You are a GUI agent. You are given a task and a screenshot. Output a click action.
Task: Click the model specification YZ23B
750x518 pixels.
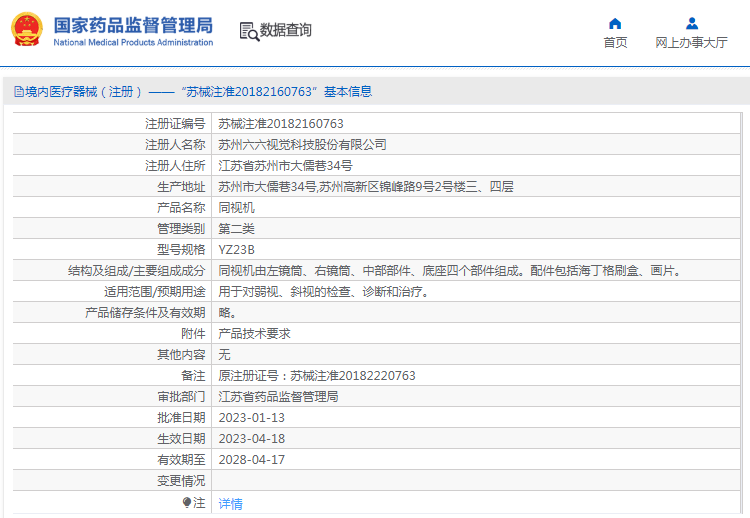tap(236, 250)
